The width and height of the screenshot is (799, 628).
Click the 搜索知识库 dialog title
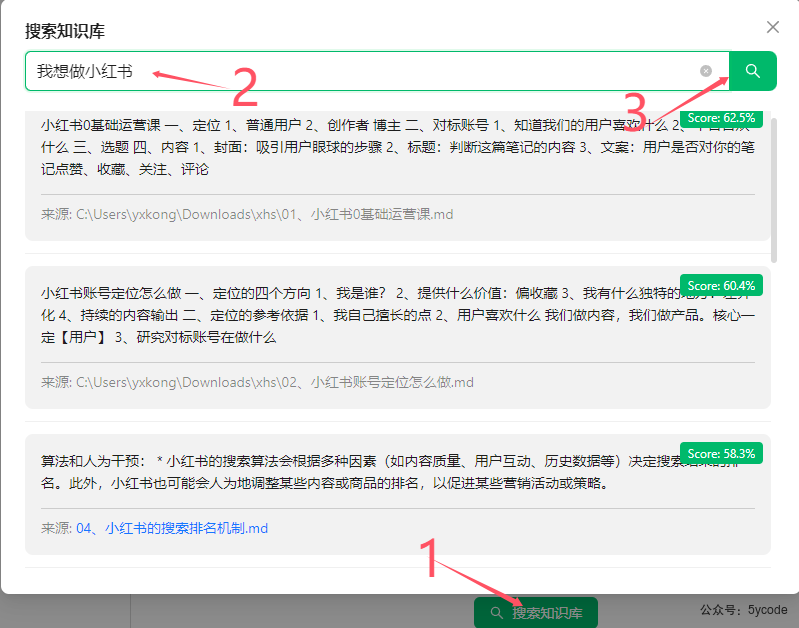pos(65,31)
